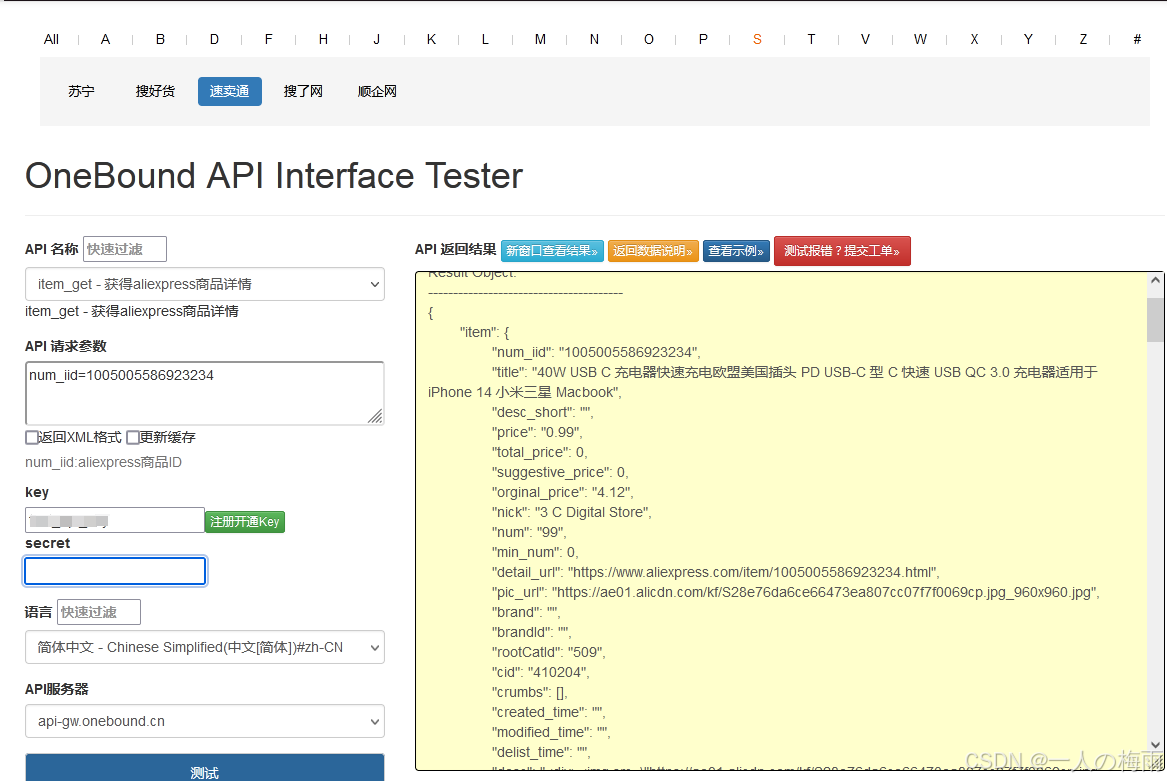Select letter W in alphabet index
The width and height of the screenshot is (1167, 781).
(921, 39)
